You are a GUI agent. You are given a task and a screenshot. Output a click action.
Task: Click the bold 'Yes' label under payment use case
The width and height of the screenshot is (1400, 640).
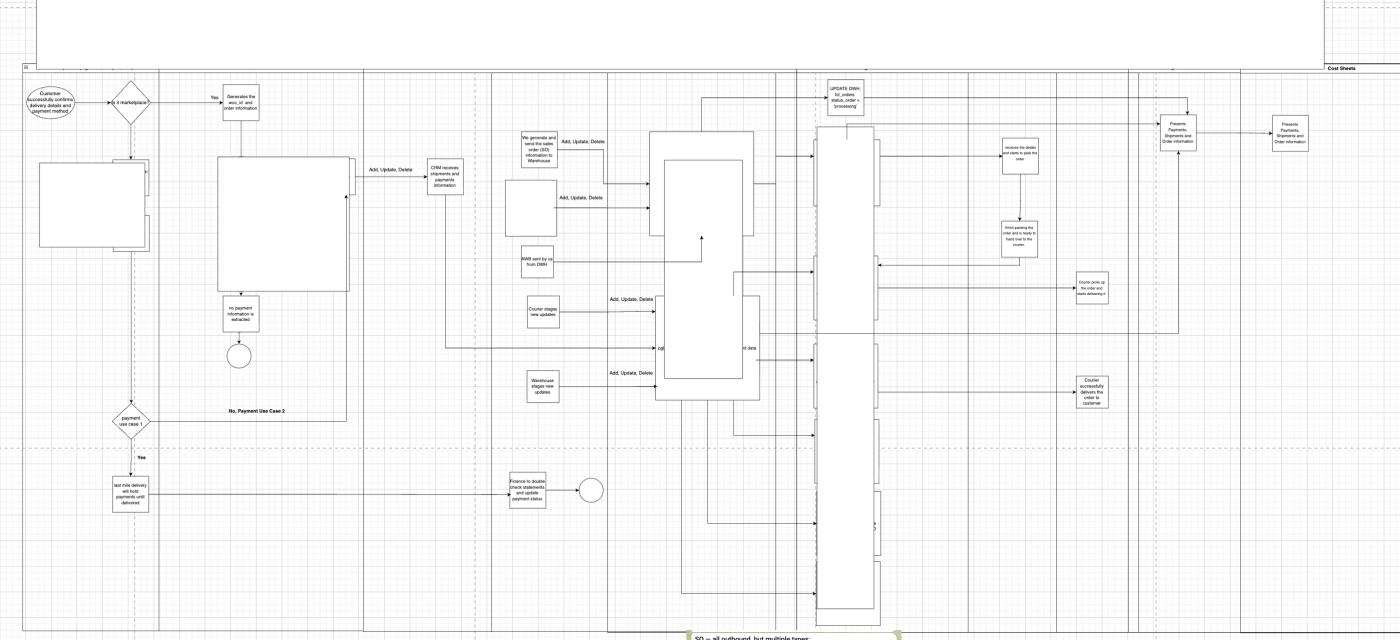pyautogui.click(x=141, y=457)
